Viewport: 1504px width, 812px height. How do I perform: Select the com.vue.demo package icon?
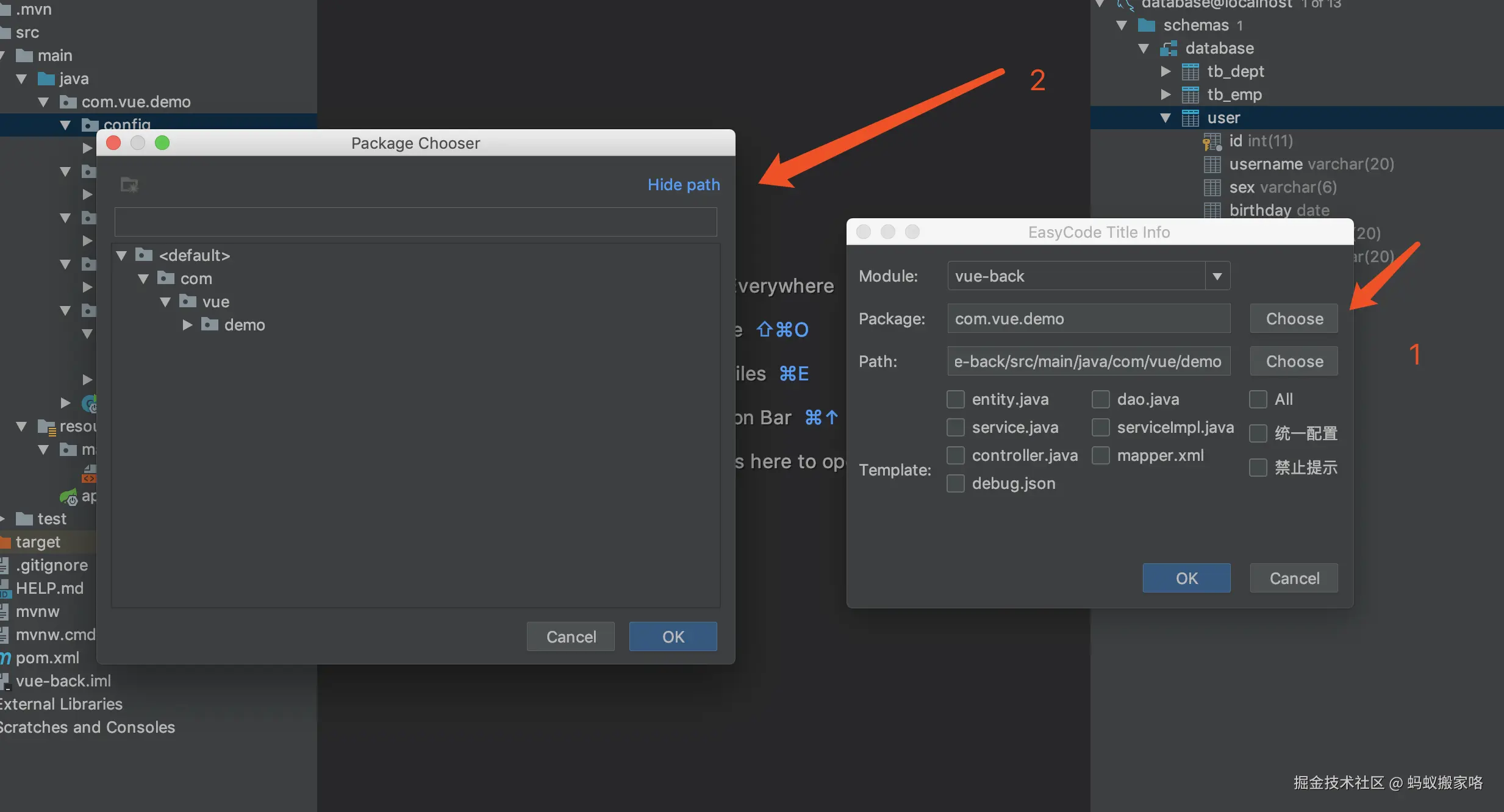pos(68,102)
